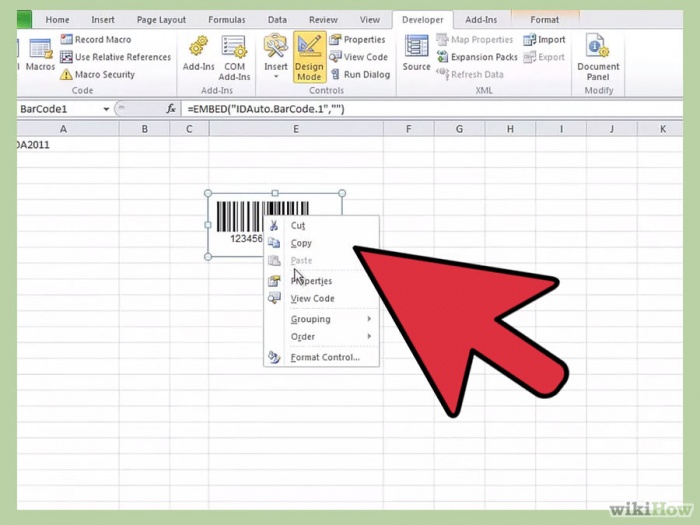Click the Macro Security warning icon
The width and height of the screenshot is (700, 525).
[66, 75]
